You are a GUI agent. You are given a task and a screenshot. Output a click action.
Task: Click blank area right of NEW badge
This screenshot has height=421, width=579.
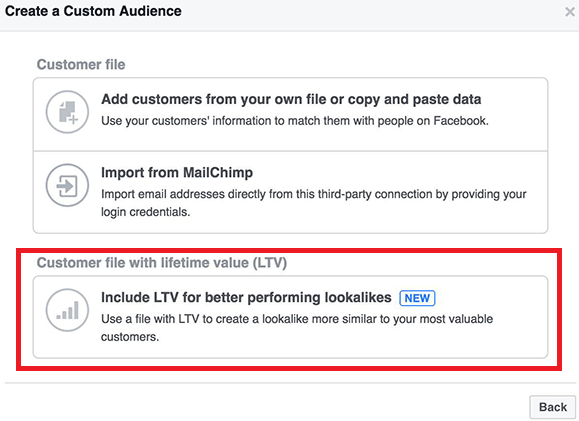(491, 298)
